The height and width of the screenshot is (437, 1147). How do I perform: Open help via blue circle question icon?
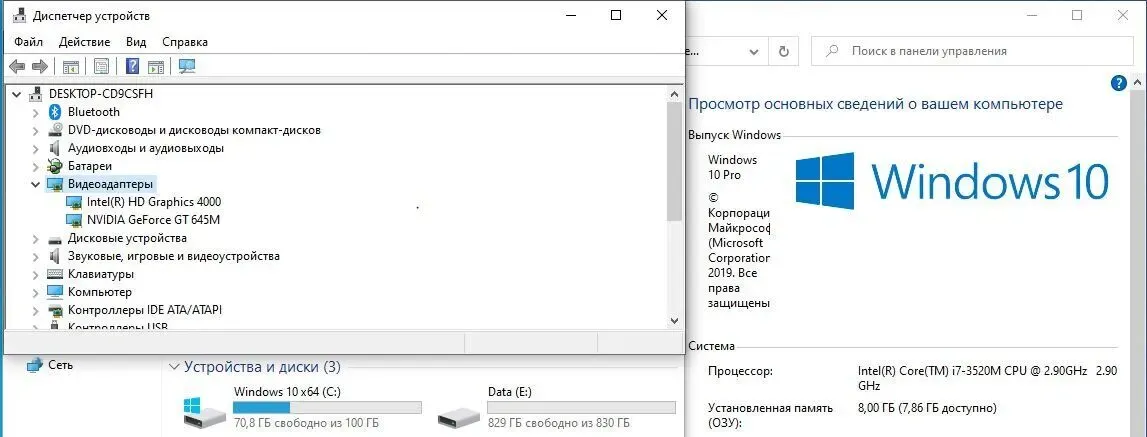[x=1119, y=83]
